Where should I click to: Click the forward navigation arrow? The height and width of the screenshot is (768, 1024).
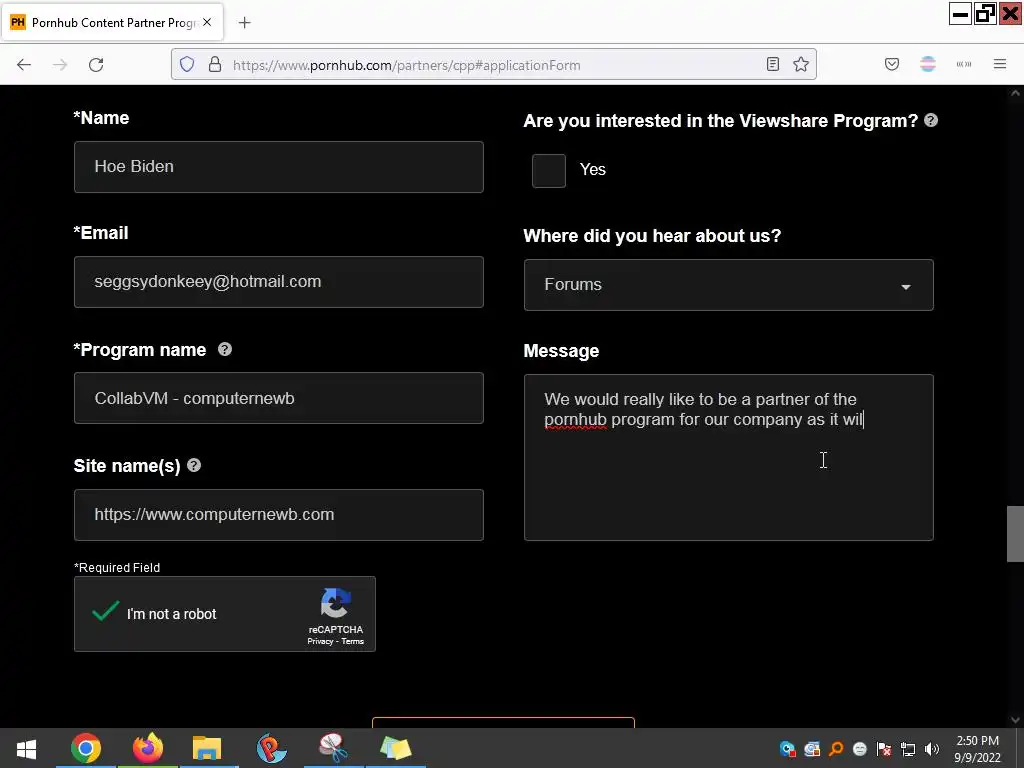pyautogui.click(x=60, y=65)
